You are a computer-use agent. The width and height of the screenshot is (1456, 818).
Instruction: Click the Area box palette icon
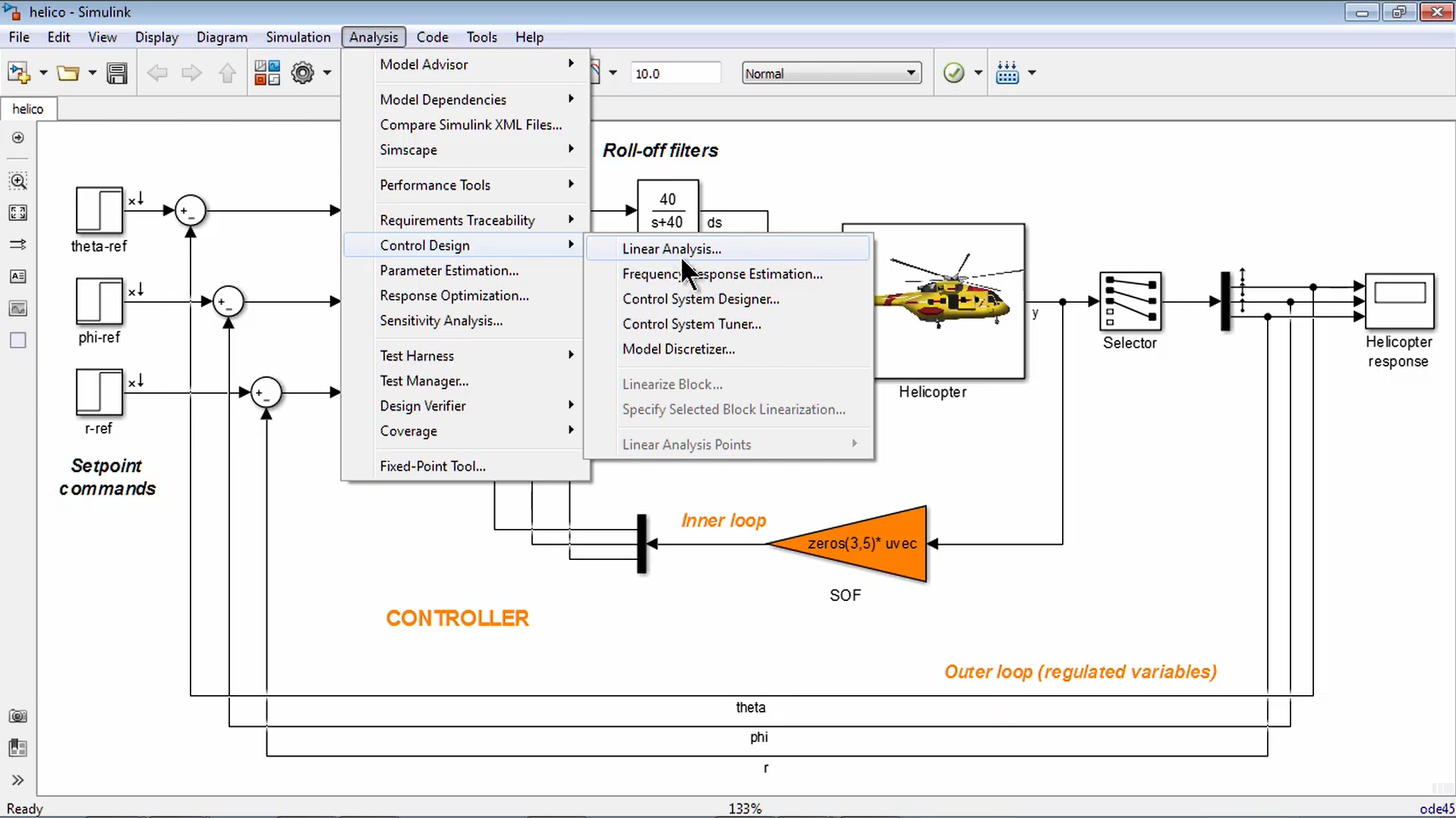(18, 340)
